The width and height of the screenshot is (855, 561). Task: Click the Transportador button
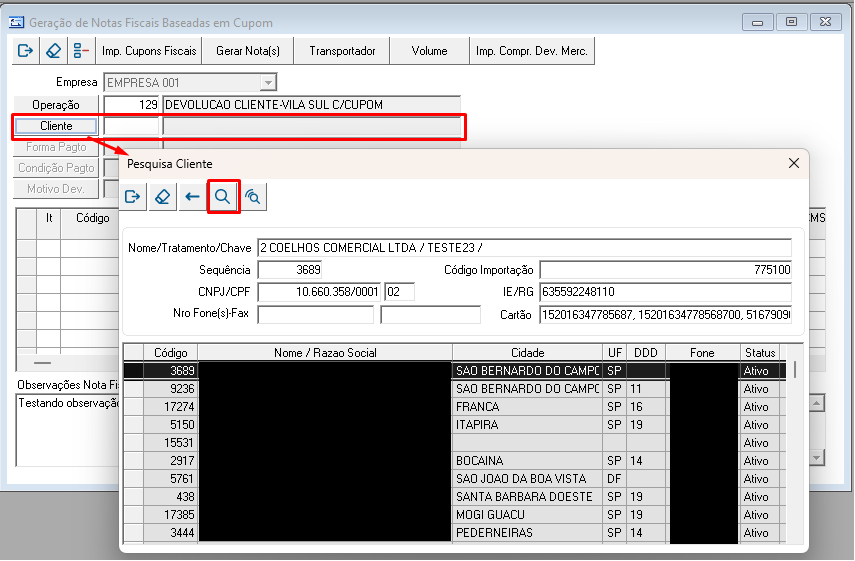tap(342, 51)
